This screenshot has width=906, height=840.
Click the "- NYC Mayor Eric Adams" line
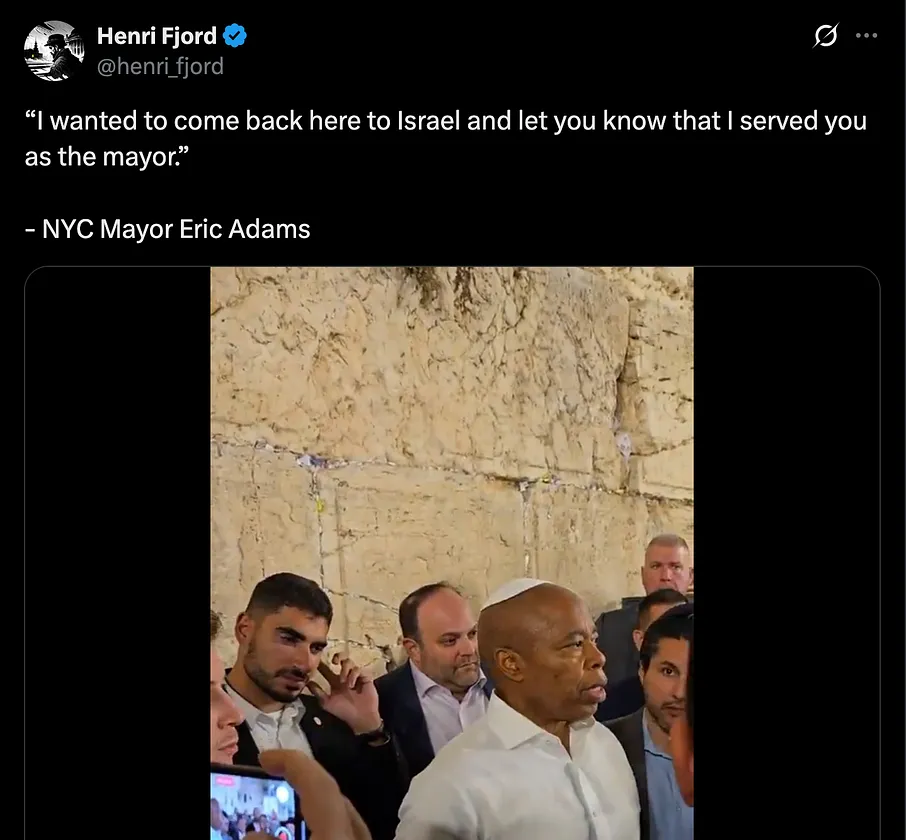168,229
